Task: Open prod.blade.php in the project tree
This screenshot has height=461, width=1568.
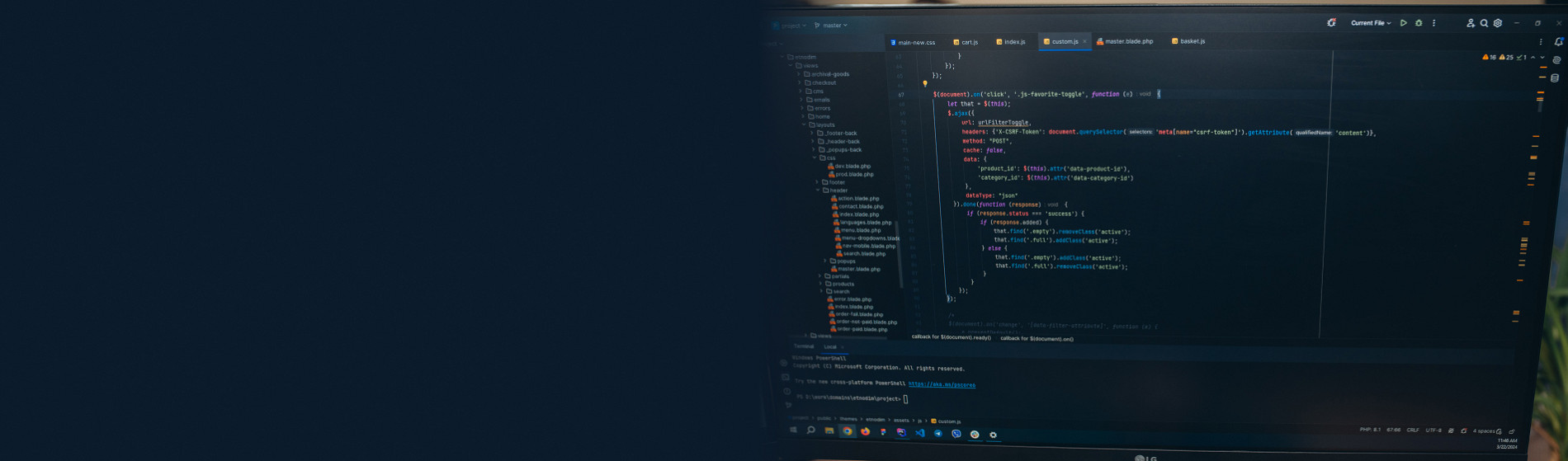Action: [851, 174]
